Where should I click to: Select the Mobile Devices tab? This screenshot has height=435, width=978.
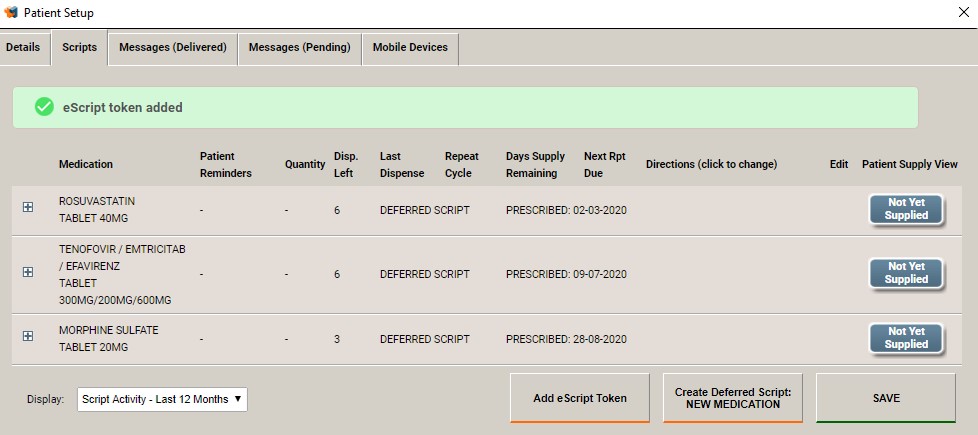[410, 47]
